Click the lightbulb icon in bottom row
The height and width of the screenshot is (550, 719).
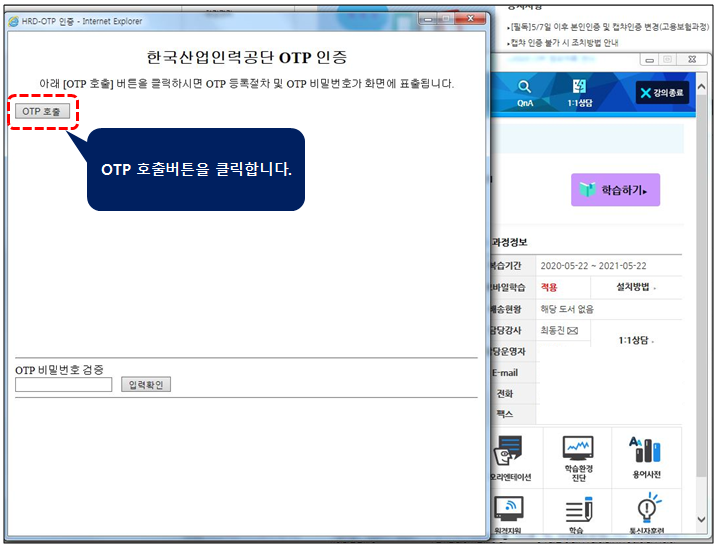(645, 511)
